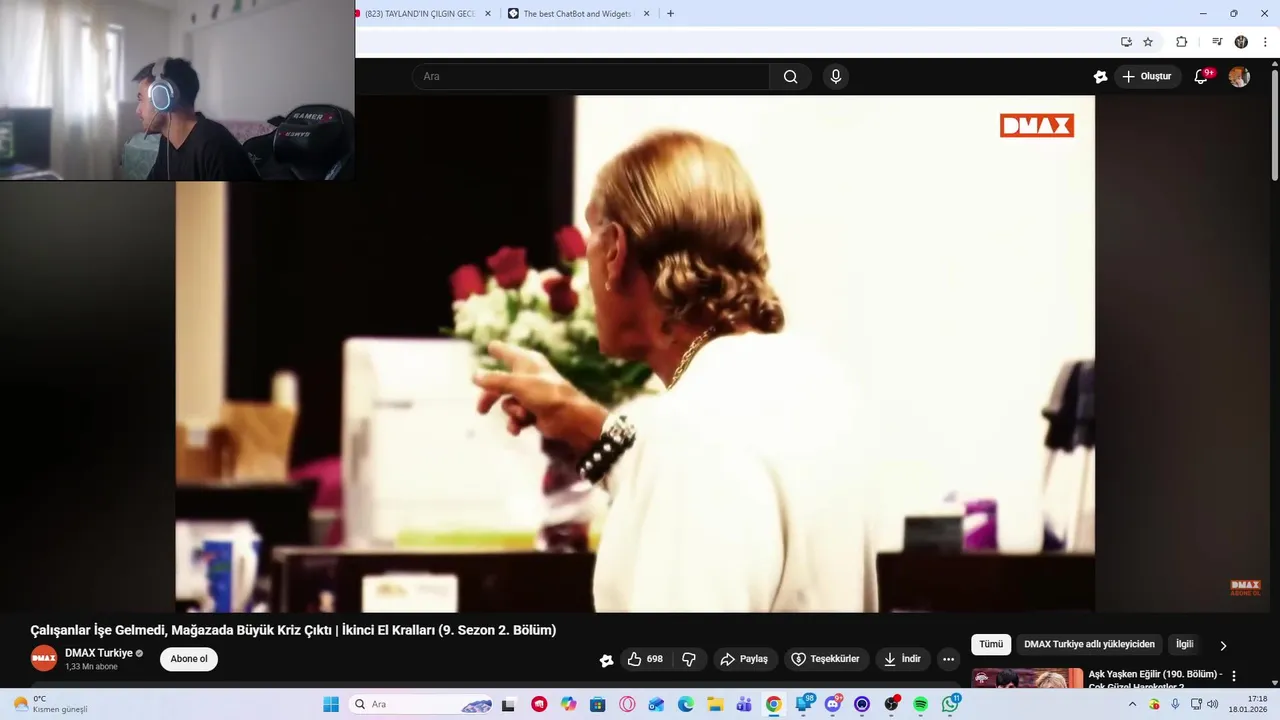Open Chrome three-dot menu
This screenshot has height=720, width=1280.
pyautogui.click(x=1265, y=42)
